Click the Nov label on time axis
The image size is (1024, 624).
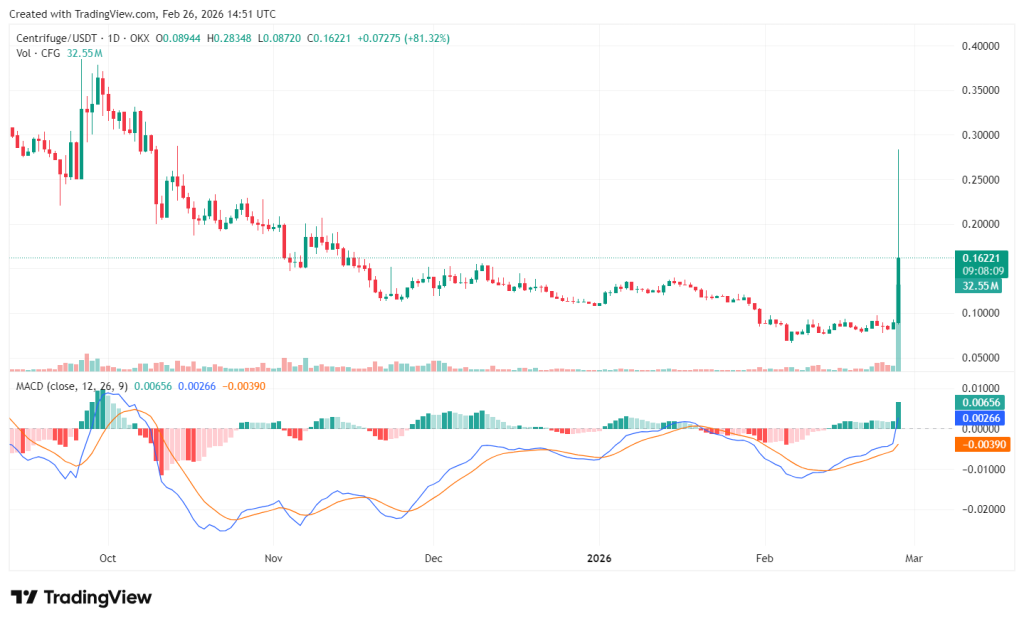click(x=274, y=559)
